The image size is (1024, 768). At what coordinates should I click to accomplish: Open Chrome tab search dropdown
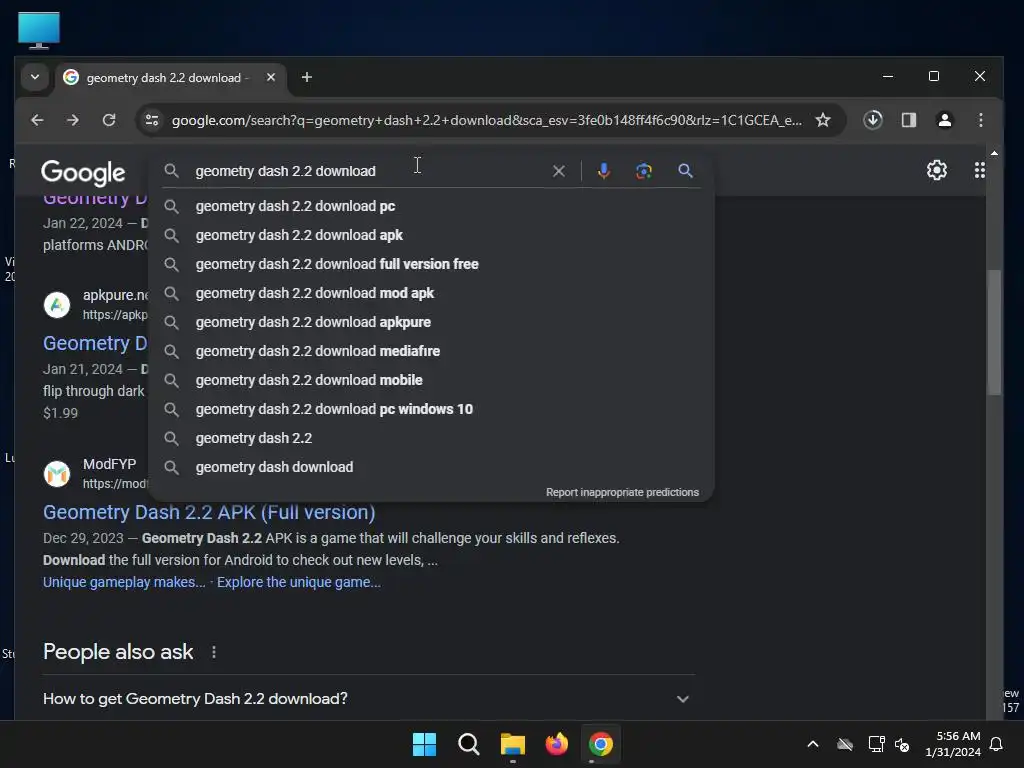click(35, 77)
